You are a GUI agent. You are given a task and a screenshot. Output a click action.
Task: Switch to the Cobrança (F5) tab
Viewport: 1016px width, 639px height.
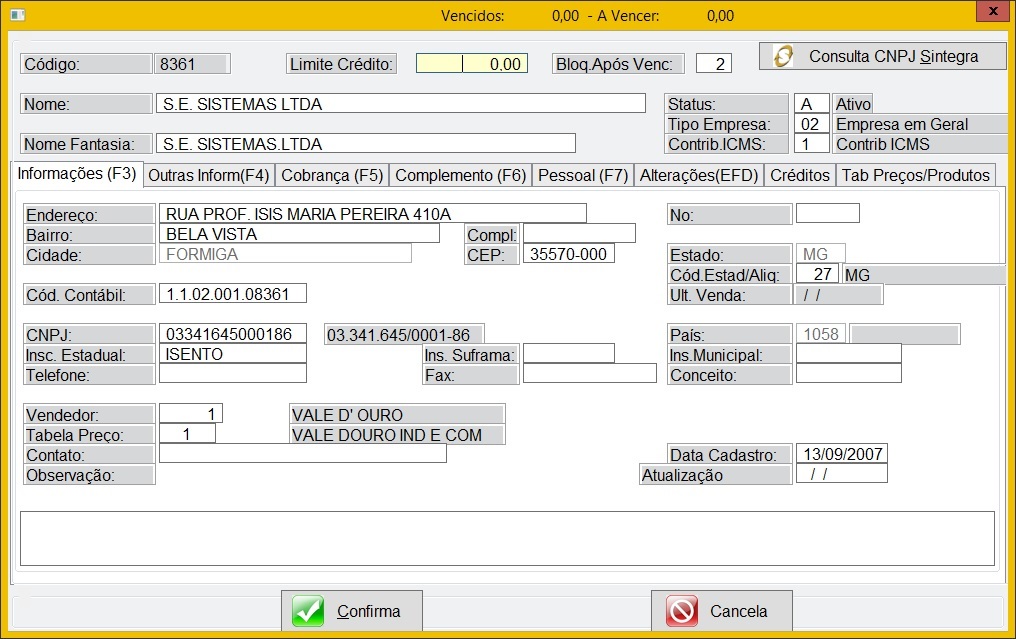[332, 175]
